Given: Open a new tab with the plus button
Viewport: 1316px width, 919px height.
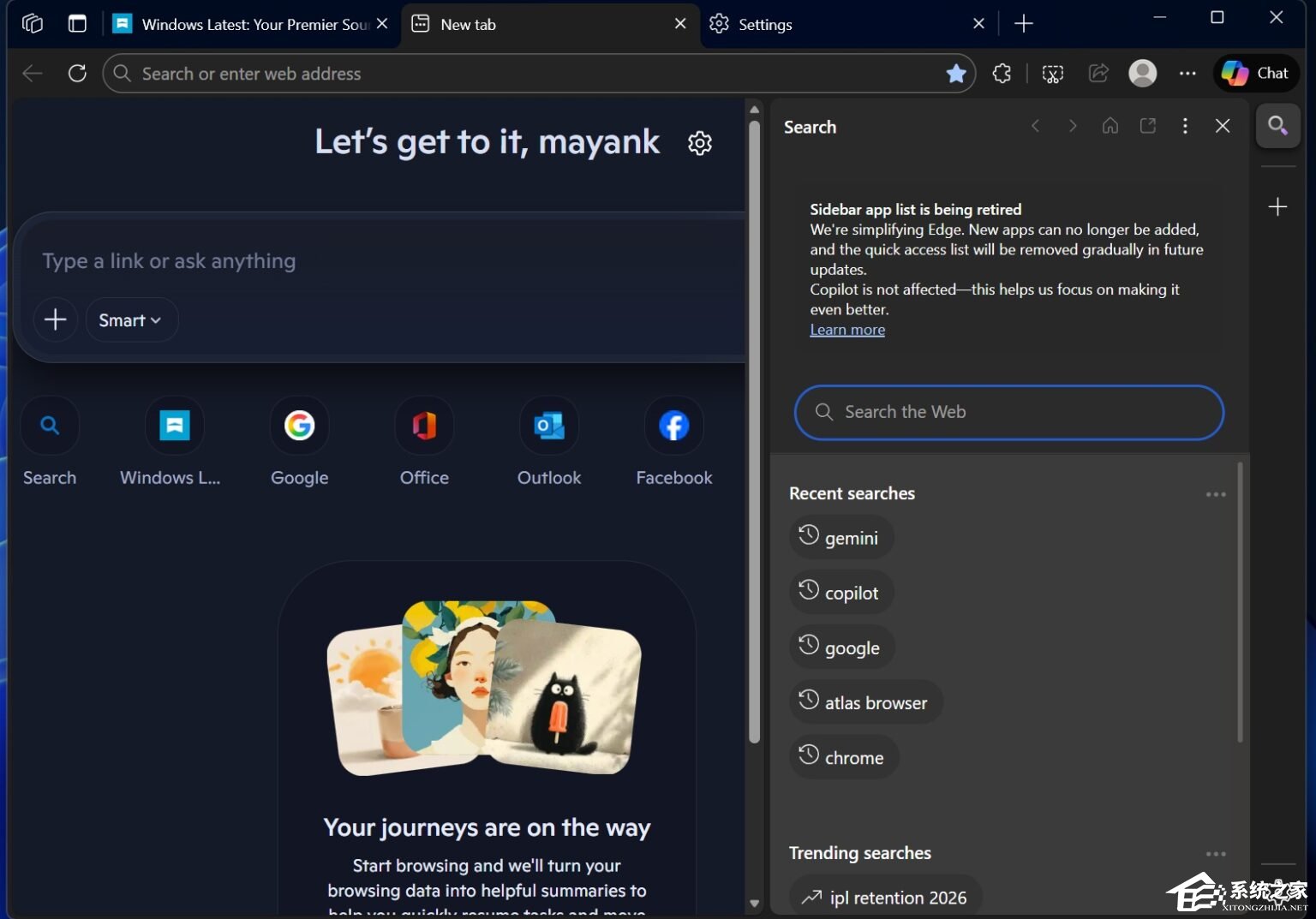Looking at the screenshot, I should [x=1024, y=24].
